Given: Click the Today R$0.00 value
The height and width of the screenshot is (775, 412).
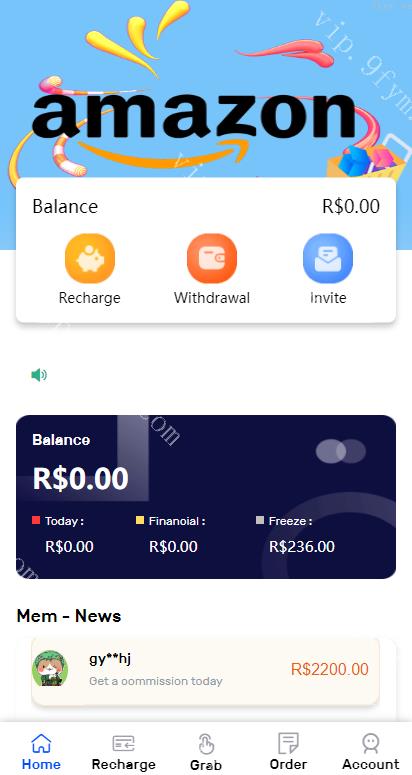Looking at the screenshot, I should click(x=69, y=547).
